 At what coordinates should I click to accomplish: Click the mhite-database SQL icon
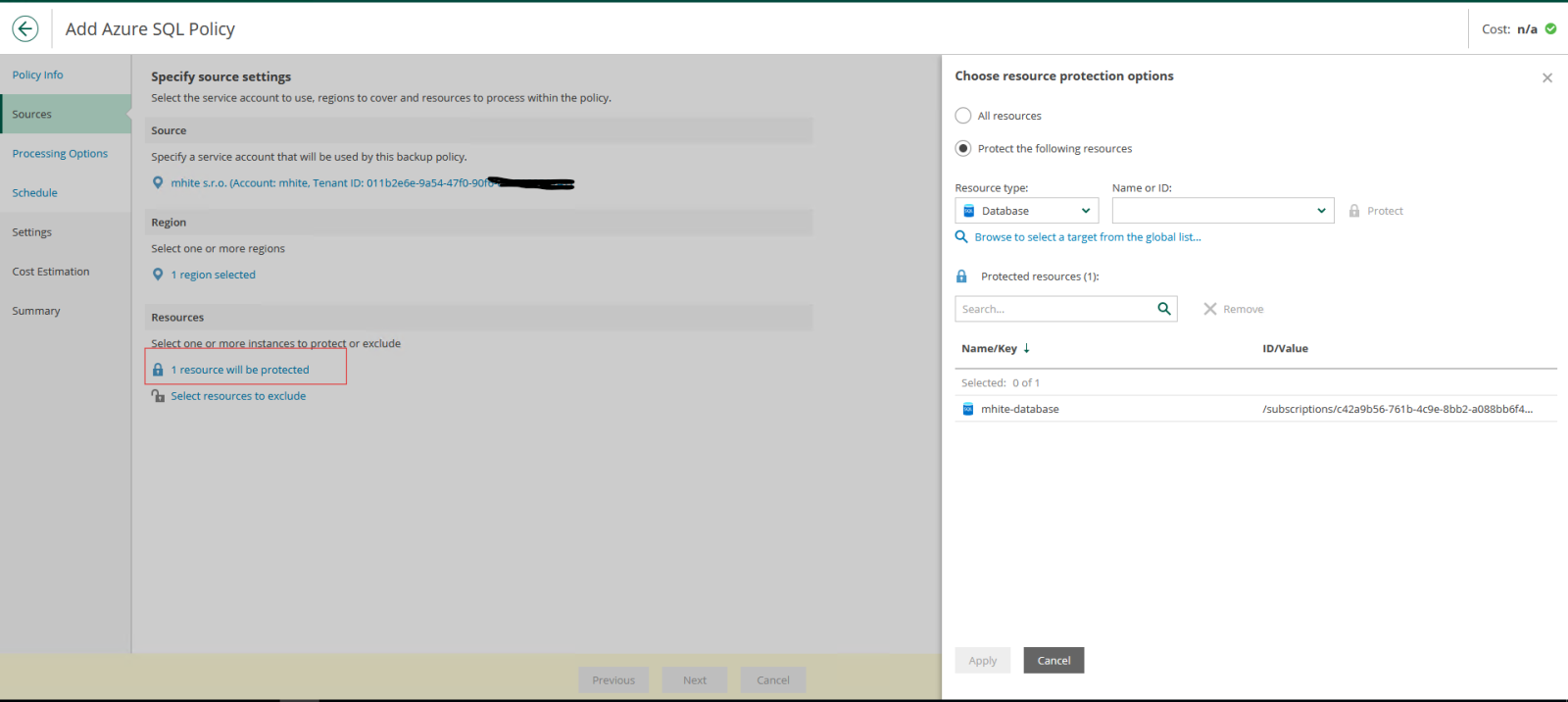(967, 409)
